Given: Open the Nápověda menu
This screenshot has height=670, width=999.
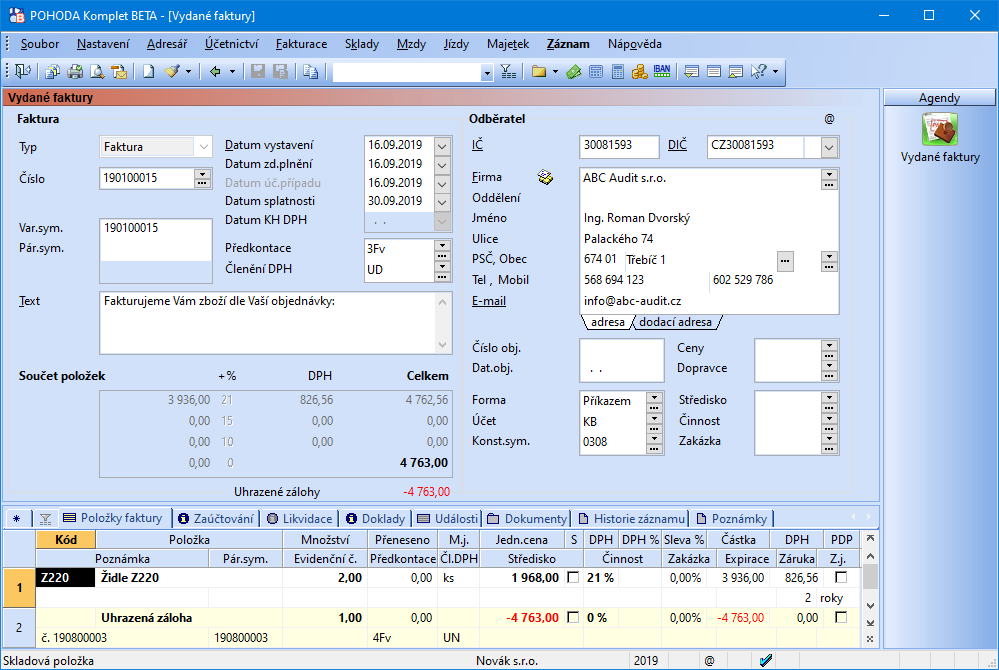Looking at the screenshot, I should (635, 44).
